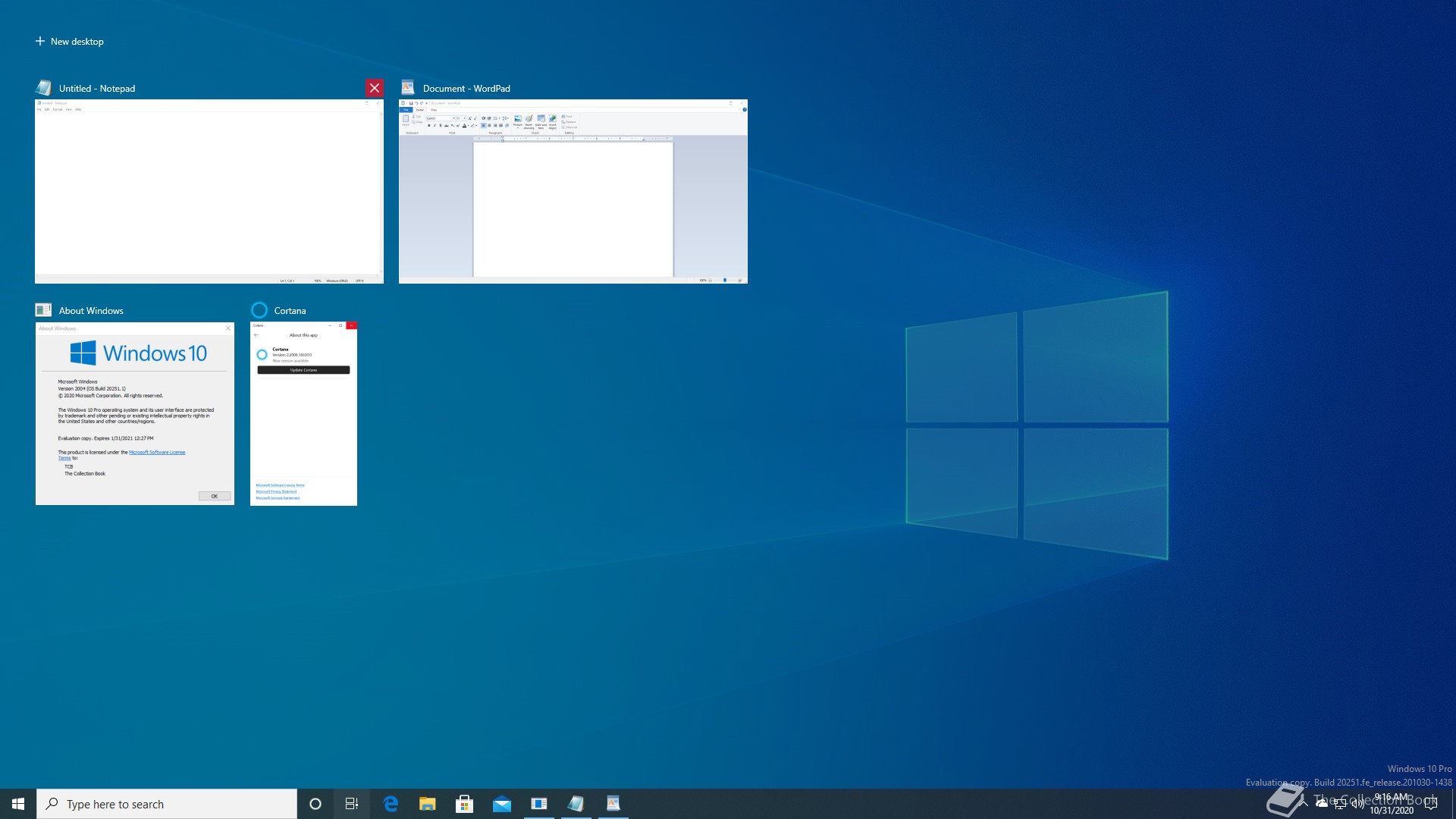Activate the Notepad taskbar icon

click(x=576, y=804)
